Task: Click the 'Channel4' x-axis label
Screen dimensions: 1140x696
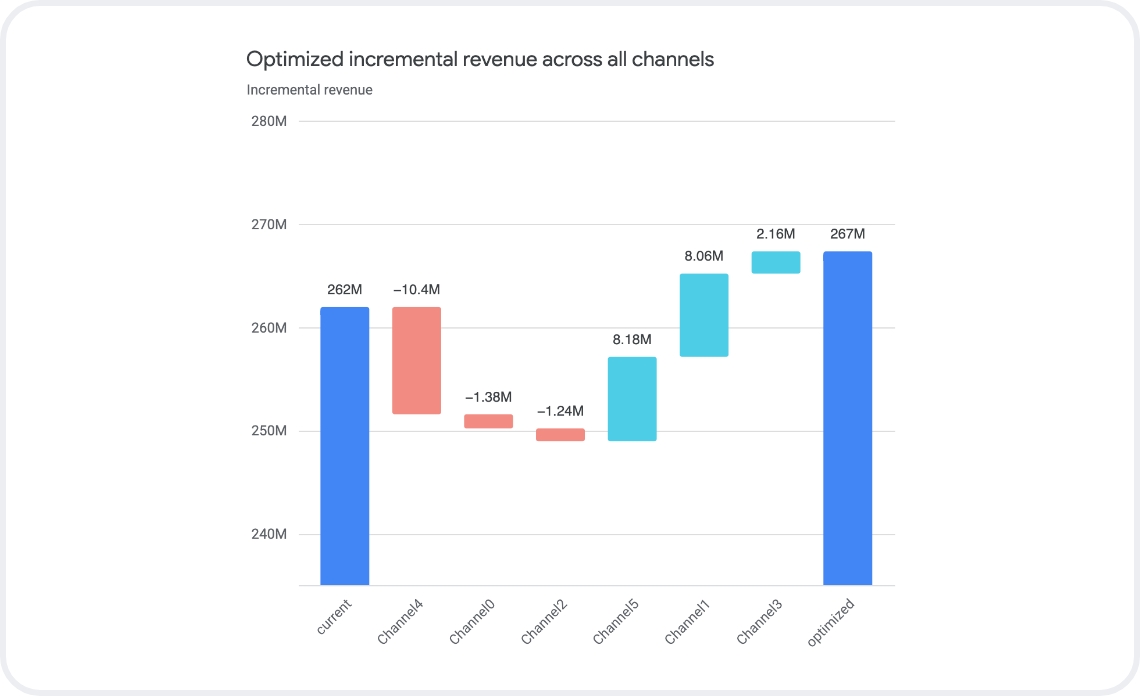Action: 400,622
